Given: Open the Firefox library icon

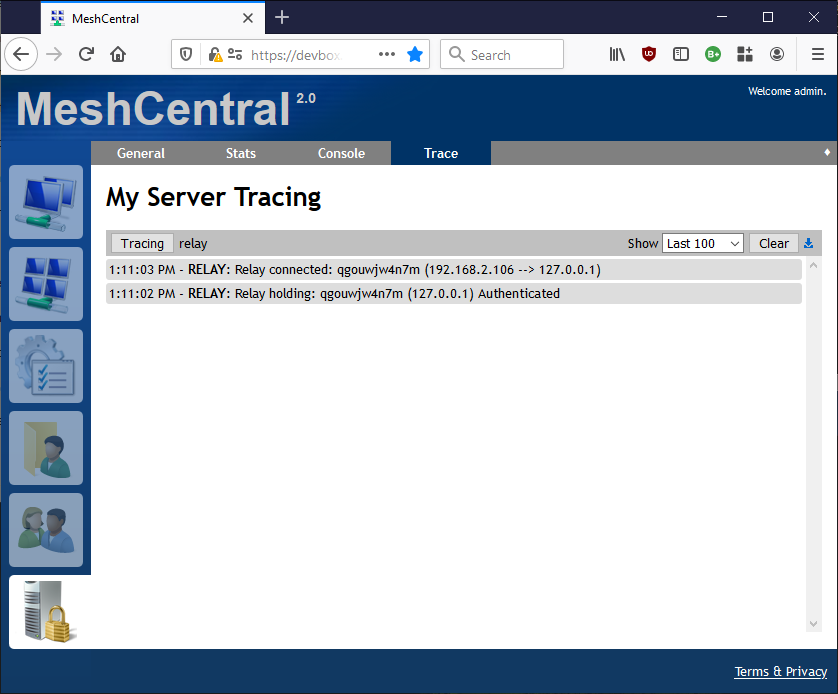Looking at the screenshot, I should click(617, 54).
